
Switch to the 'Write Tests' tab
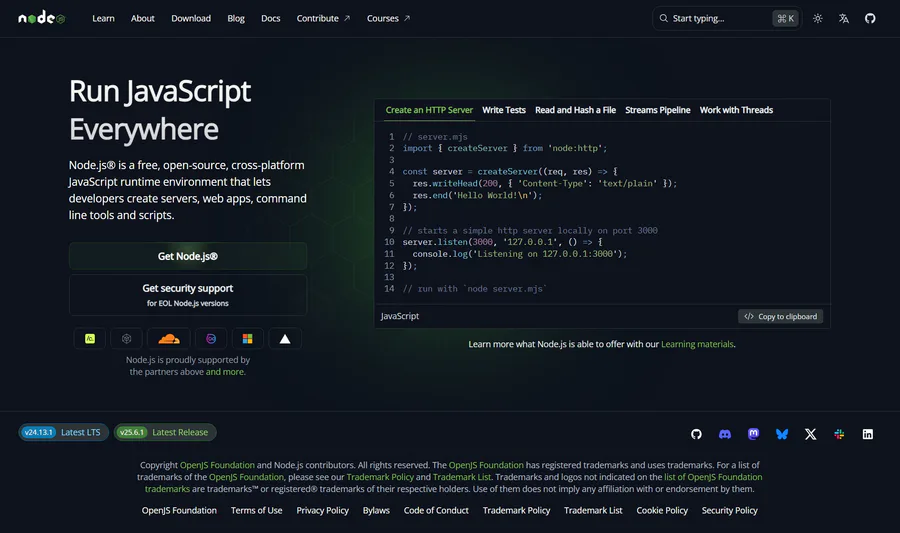[503, 110]
